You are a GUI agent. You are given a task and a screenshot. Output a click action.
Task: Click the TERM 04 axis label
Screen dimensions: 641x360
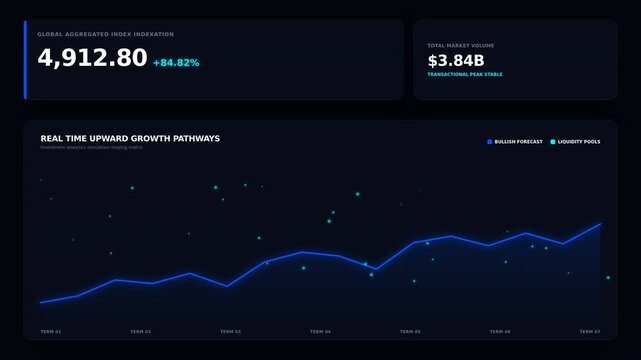coord(320,331)
